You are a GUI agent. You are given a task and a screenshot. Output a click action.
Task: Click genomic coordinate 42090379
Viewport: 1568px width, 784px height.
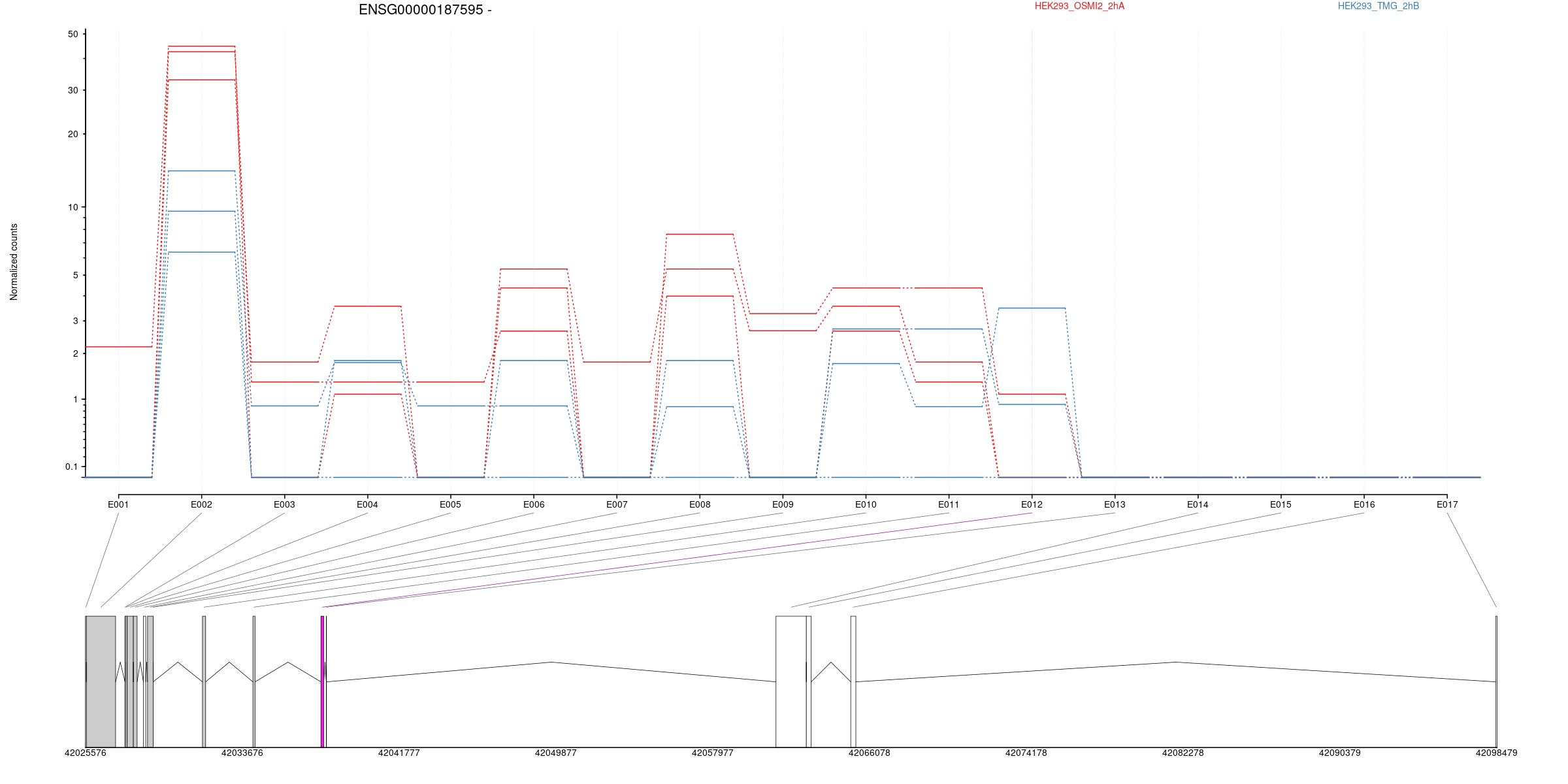[x=1340, y=753]
